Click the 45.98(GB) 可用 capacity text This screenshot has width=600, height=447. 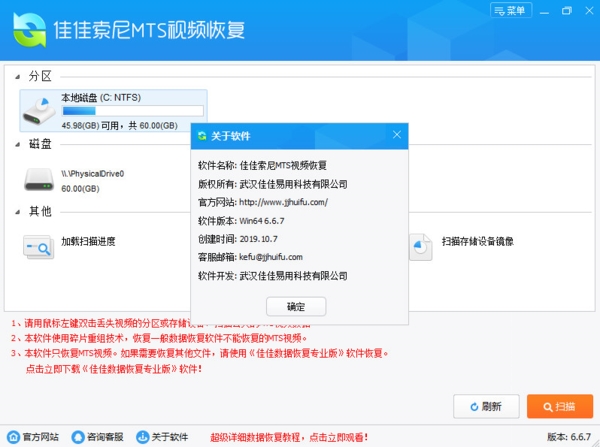119,126
